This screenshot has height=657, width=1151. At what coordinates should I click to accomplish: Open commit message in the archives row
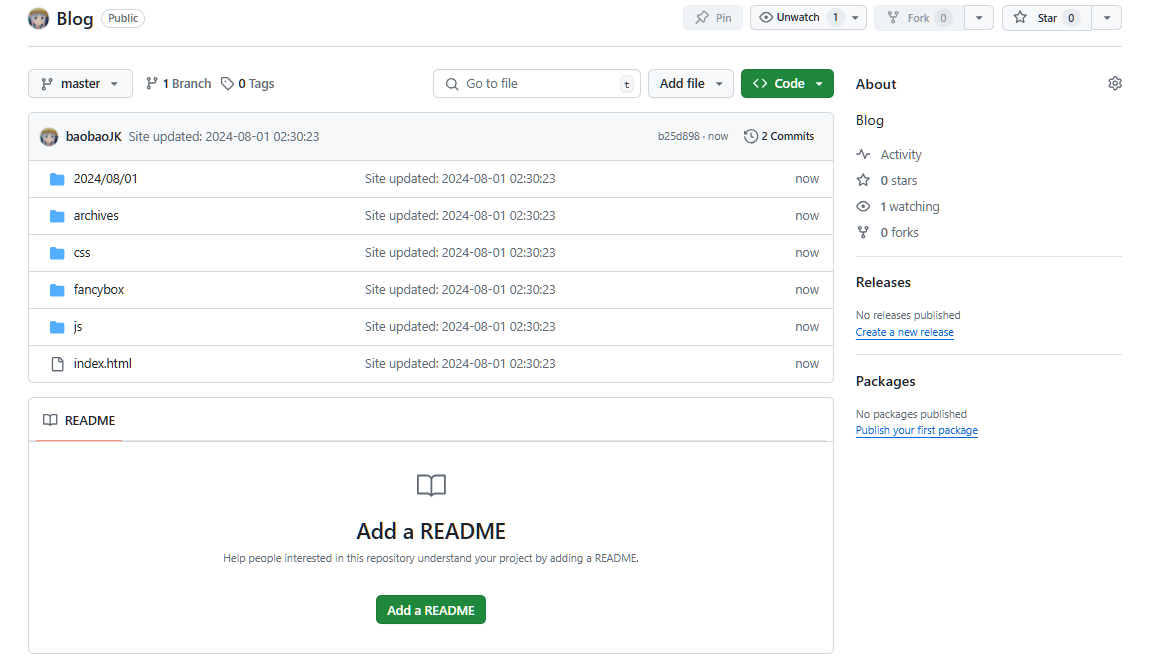tap(460, 216)
